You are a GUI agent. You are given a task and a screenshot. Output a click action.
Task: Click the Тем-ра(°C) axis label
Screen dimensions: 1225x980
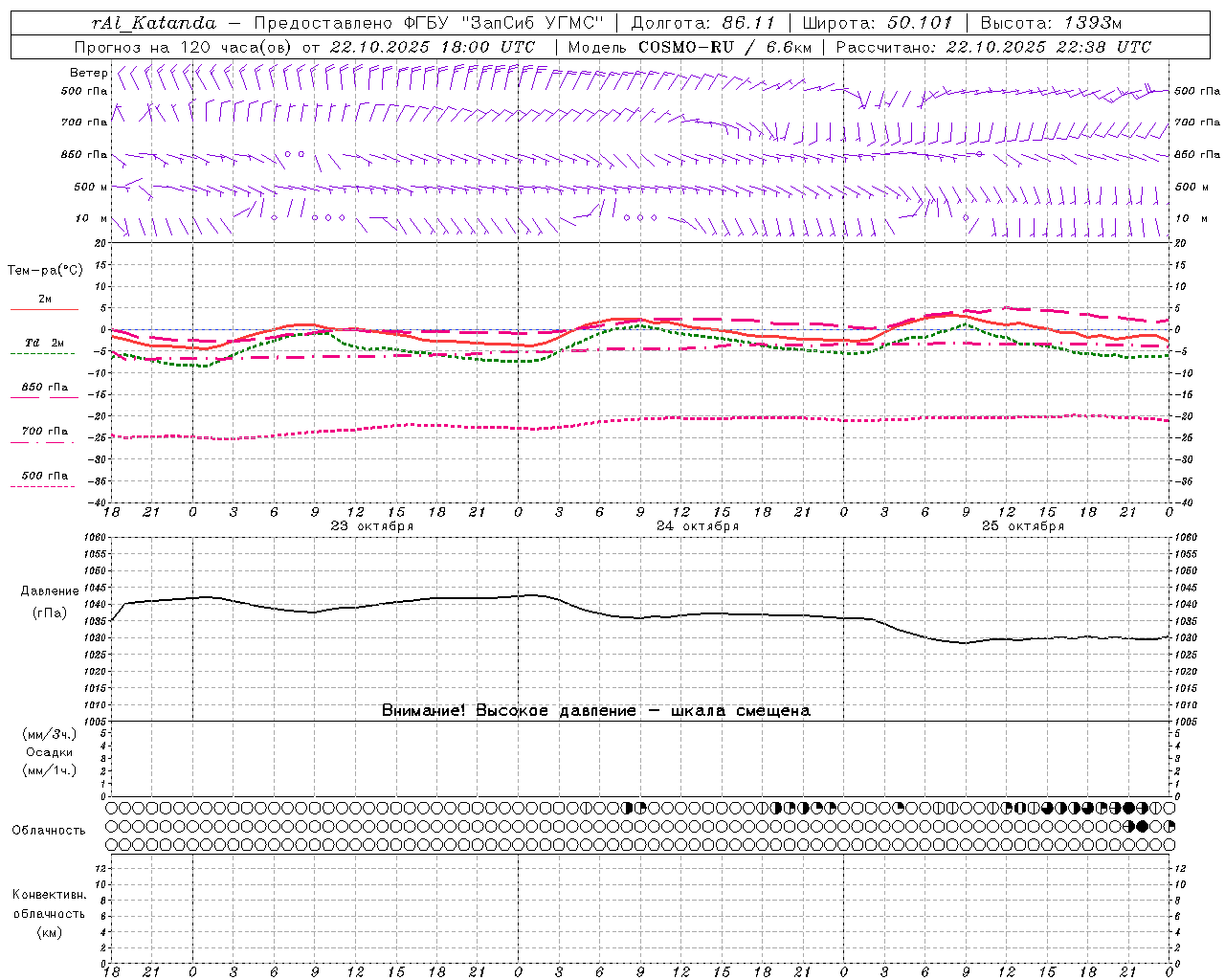45,271
